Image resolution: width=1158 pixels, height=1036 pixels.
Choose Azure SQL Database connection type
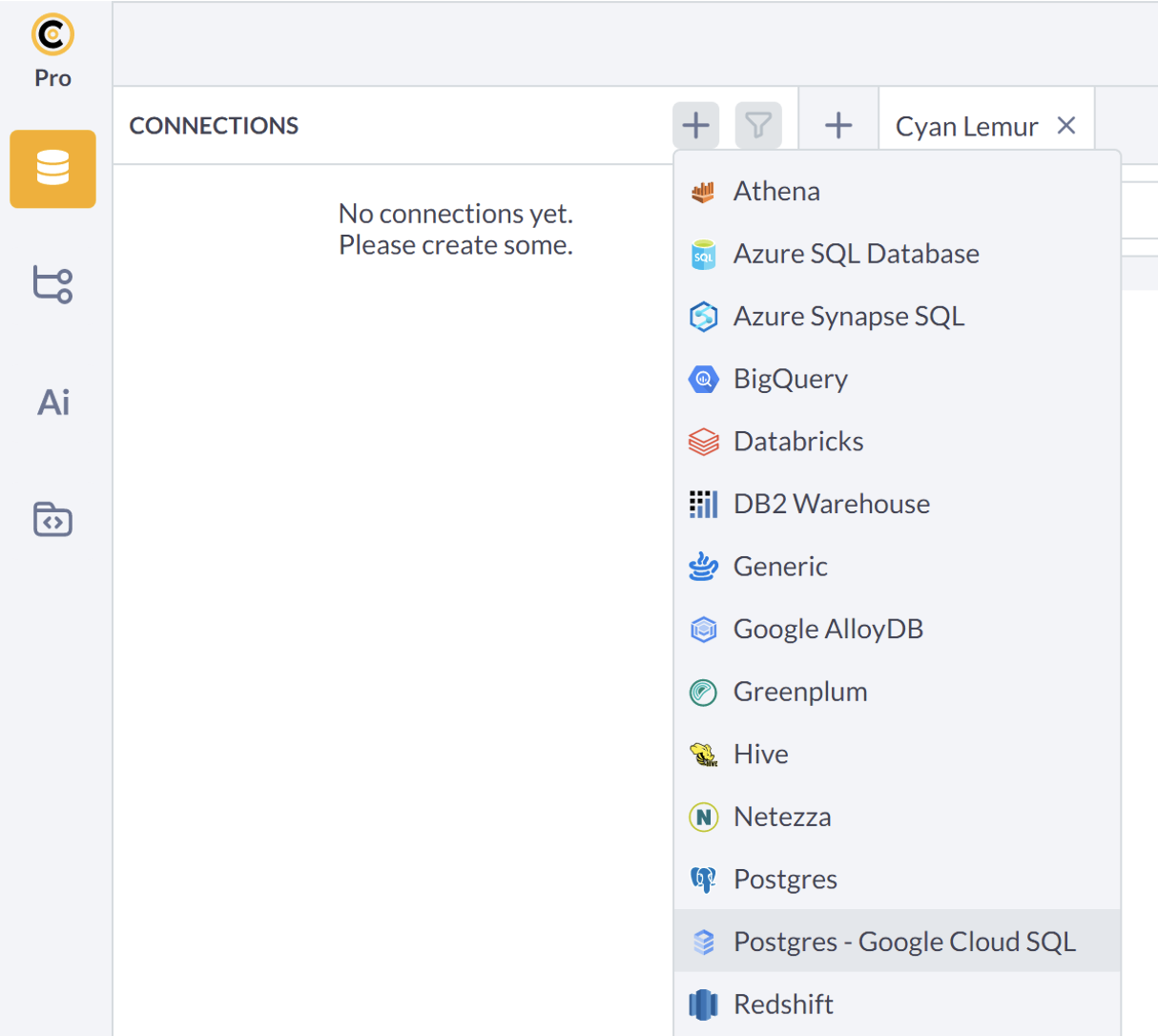[856, 254]
